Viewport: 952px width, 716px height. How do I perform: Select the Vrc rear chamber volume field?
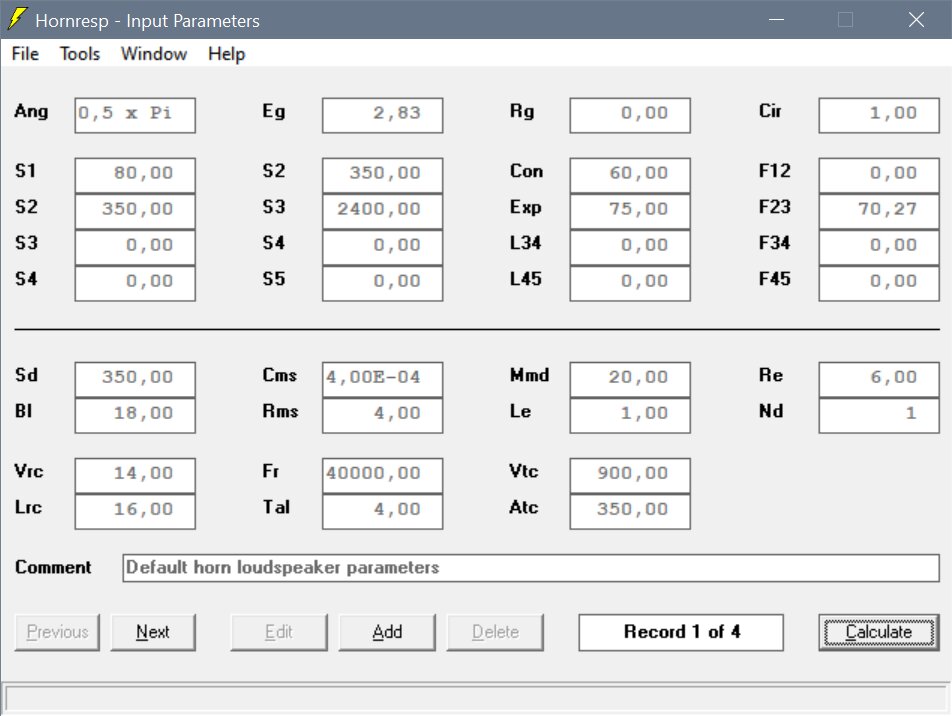tap(135, 474)
